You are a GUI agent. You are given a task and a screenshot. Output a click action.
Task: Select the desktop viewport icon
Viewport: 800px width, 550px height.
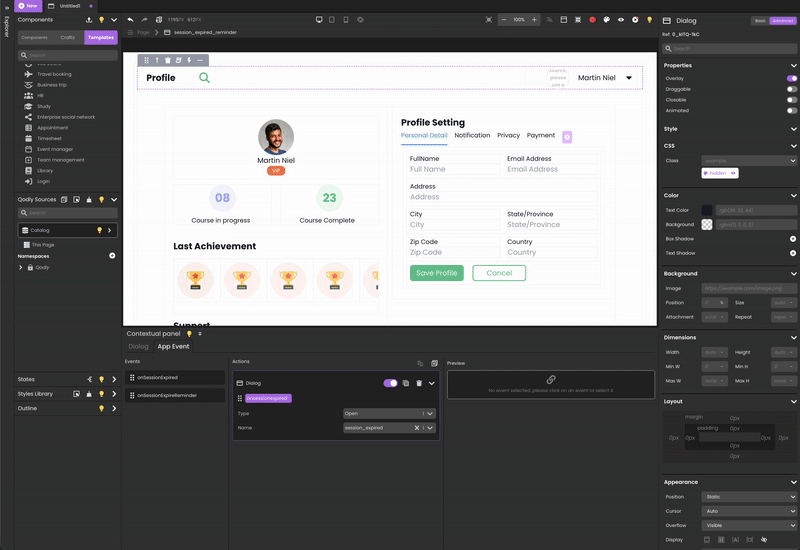pos(319,19)
